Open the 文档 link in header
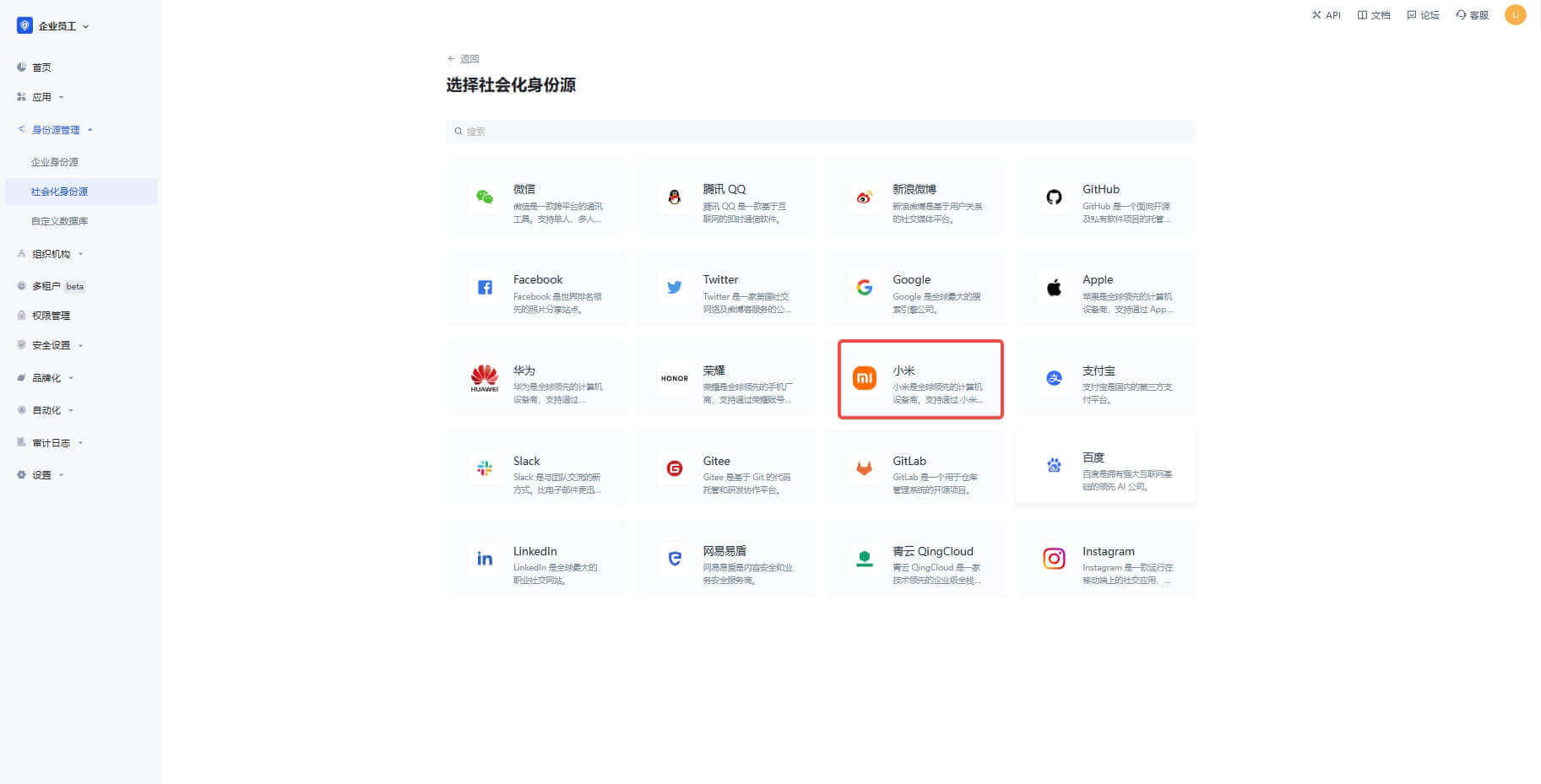The width and height of the screenshot is (1541, 784). [x=1374, y=15]
